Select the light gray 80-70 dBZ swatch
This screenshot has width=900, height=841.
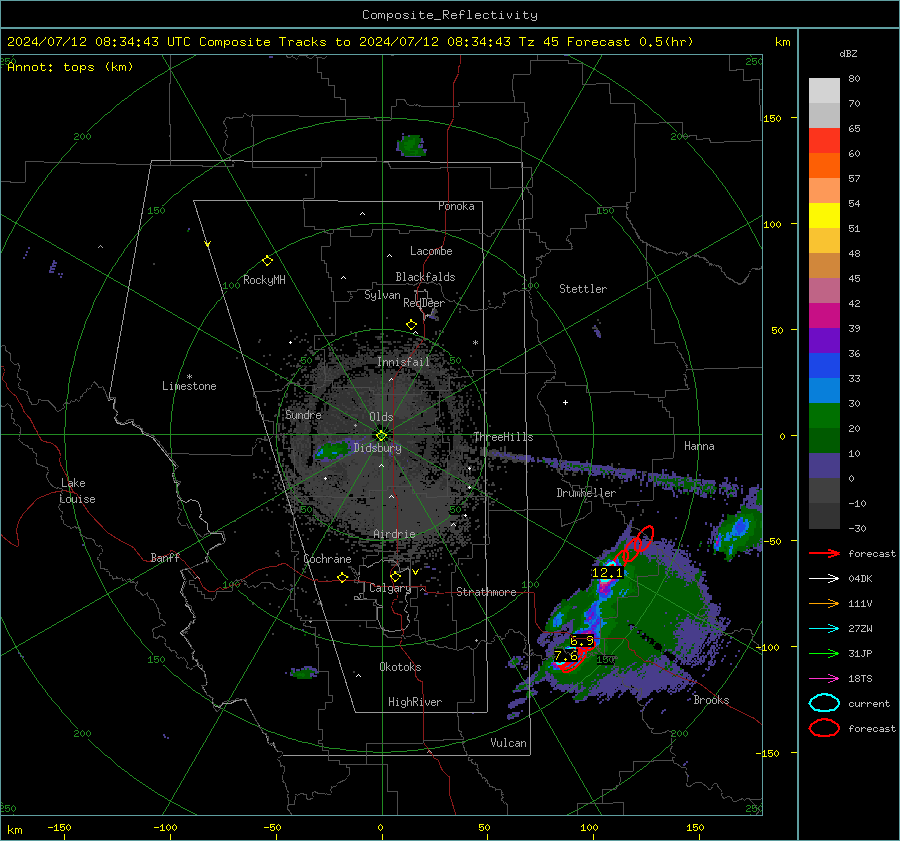coord(824,90)
